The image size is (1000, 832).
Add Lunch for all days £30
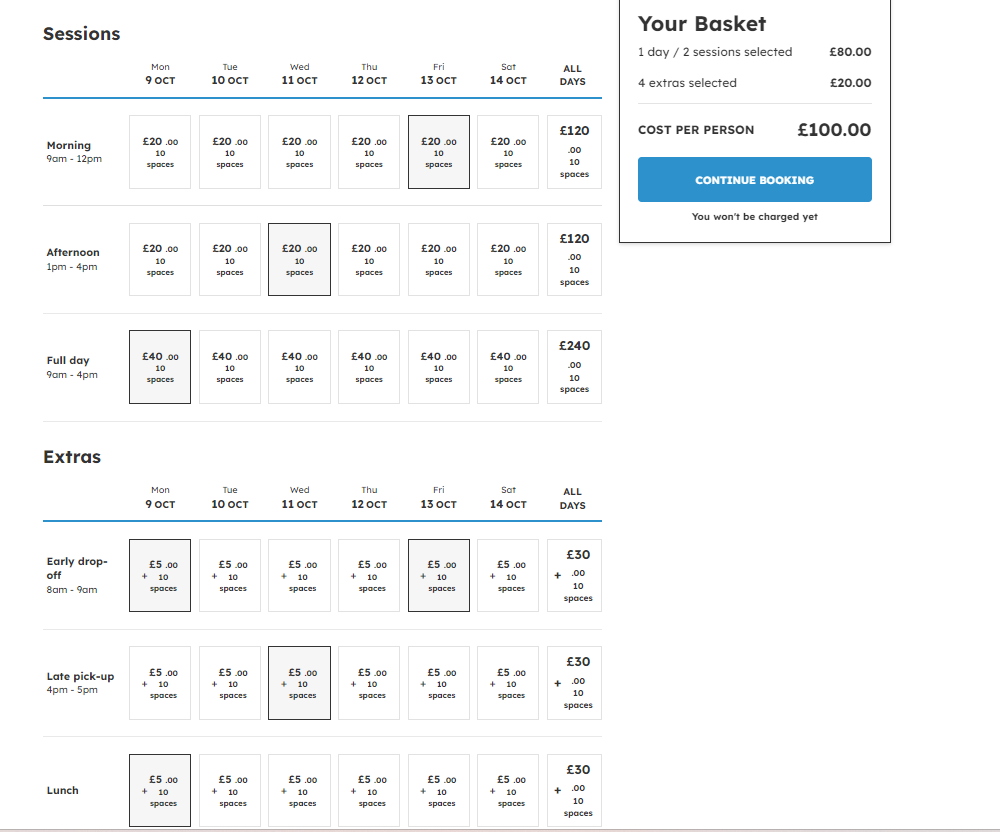[x=574, y=790]
